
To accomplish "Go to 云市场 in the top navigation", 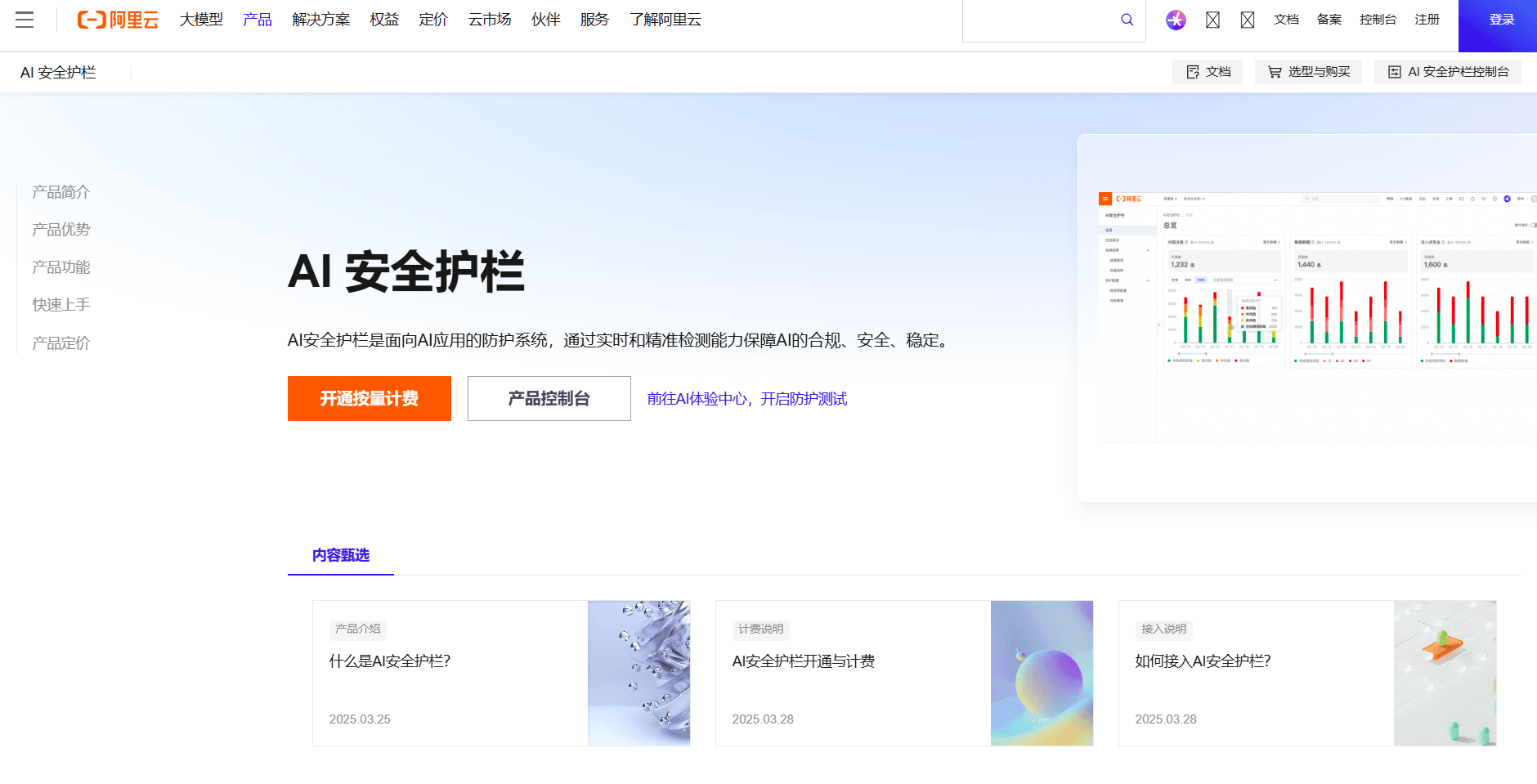I will 490,20.
